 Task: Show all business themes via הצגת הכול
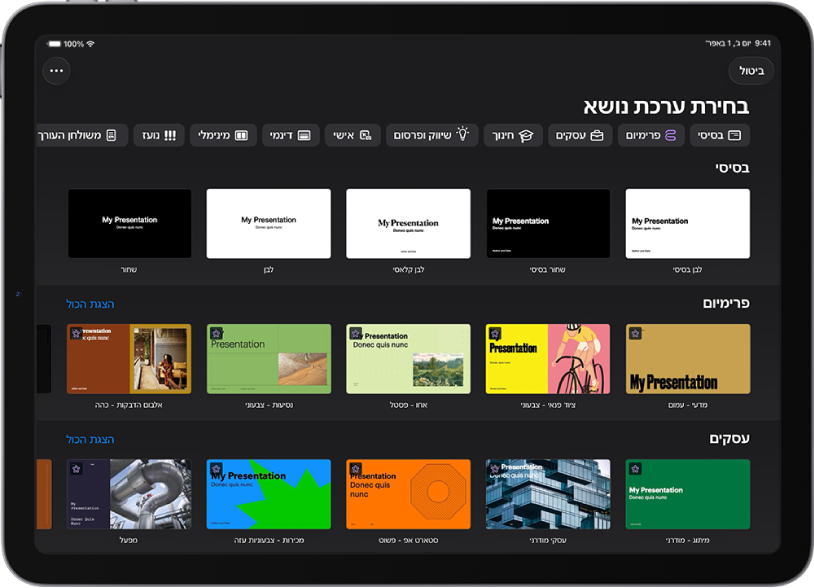click(90, 440)
